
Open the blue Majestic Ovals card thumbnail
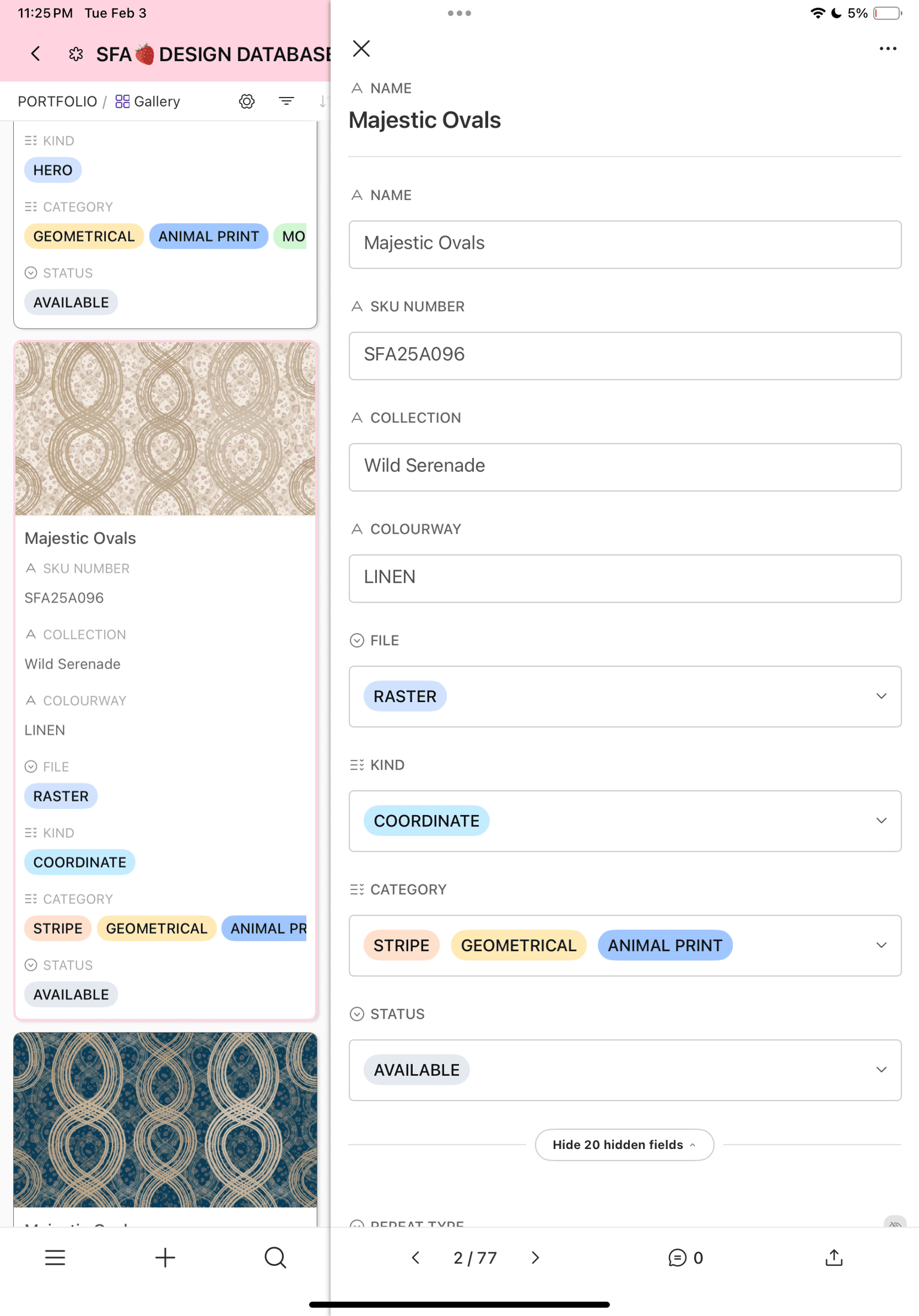coord(165,1119)
